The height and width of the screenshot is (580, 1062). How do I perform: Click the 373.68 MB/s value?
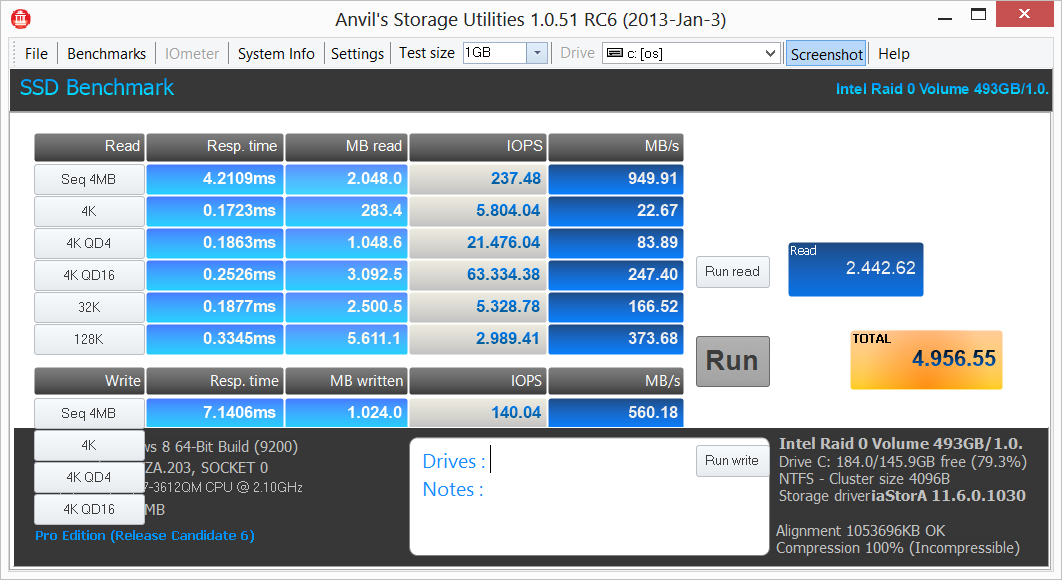coord(616,338)
